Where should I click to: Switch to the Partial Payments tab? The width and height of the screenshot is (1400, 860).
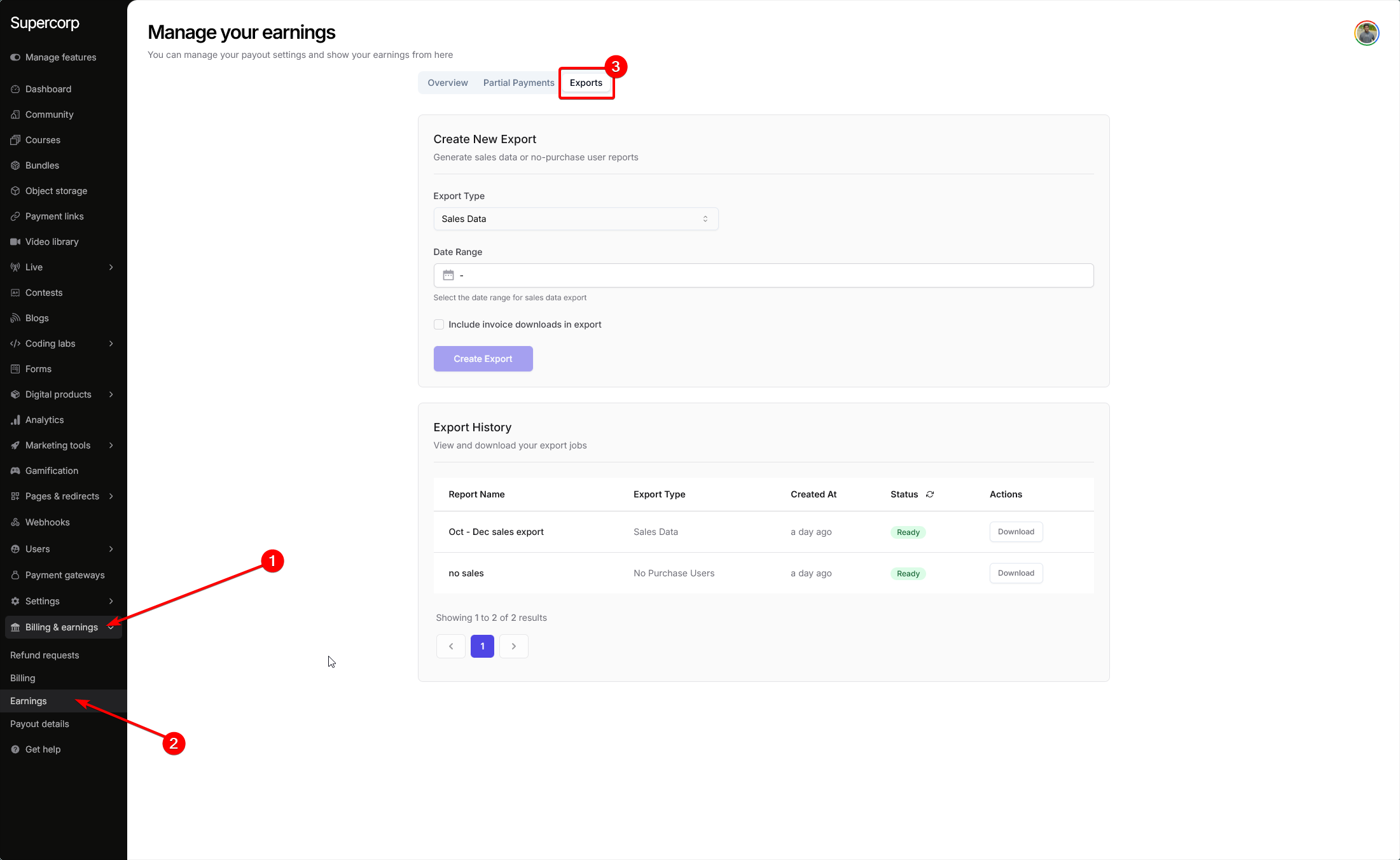pos(518,83)
